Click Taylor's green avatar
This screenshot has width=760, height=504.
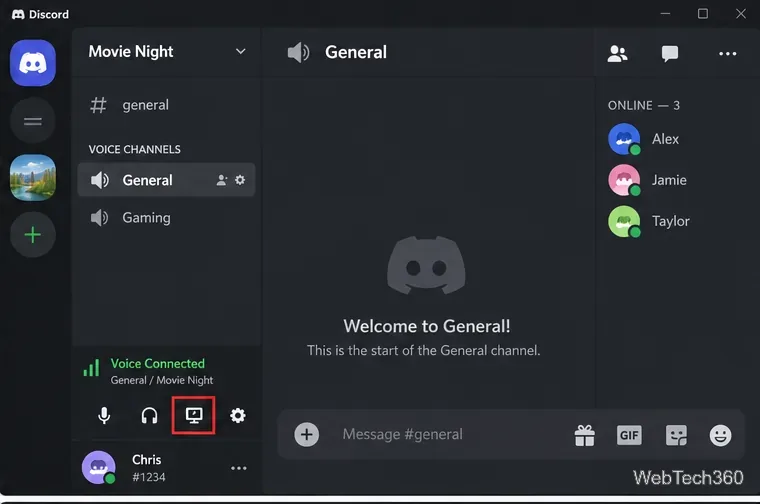click(624, 221)
